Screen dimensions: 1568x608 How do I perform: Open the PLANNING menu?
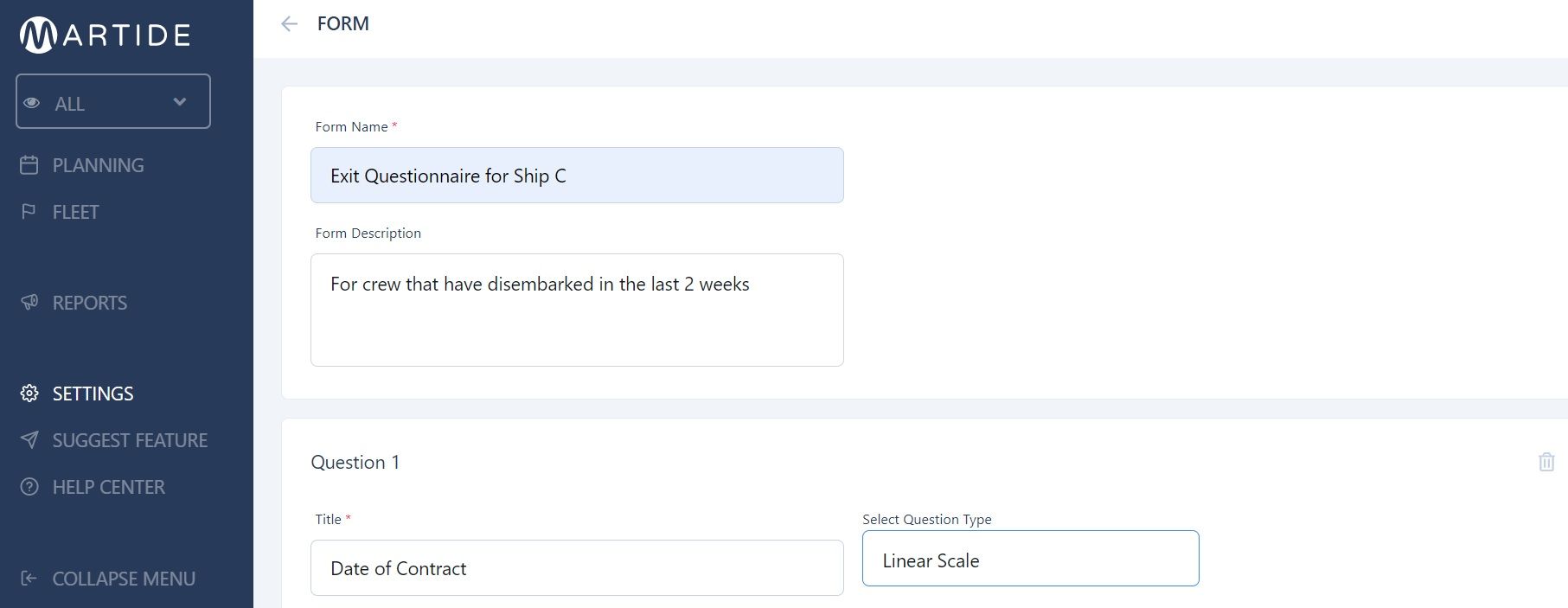pos(98,165)
